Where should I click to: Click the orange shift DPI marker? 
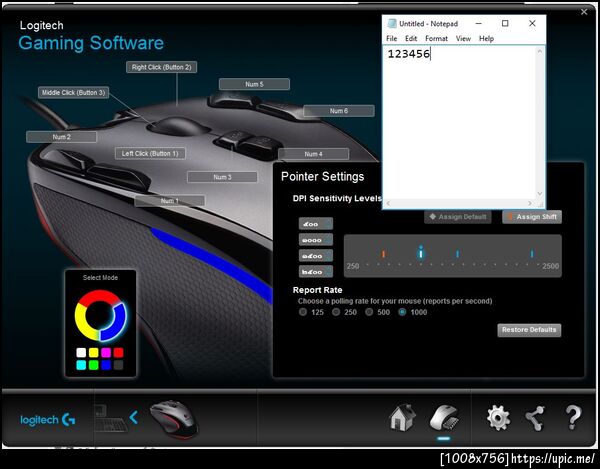(x=383, y=253)
